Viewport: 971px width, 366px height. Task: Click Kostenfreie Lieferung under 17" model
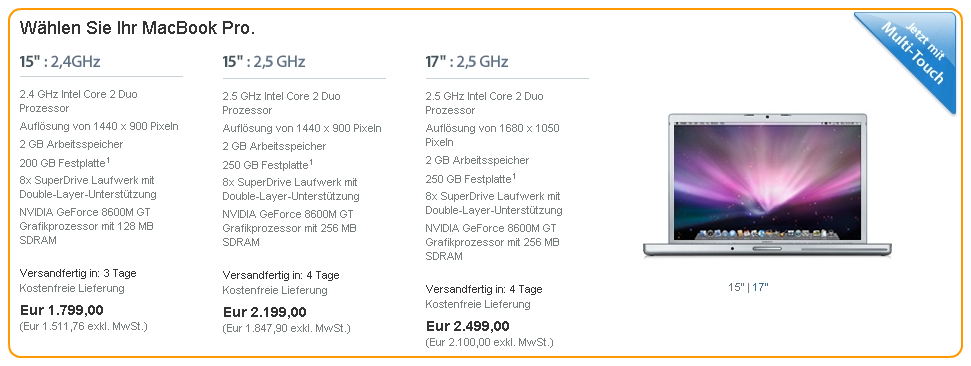coord(478,305)
